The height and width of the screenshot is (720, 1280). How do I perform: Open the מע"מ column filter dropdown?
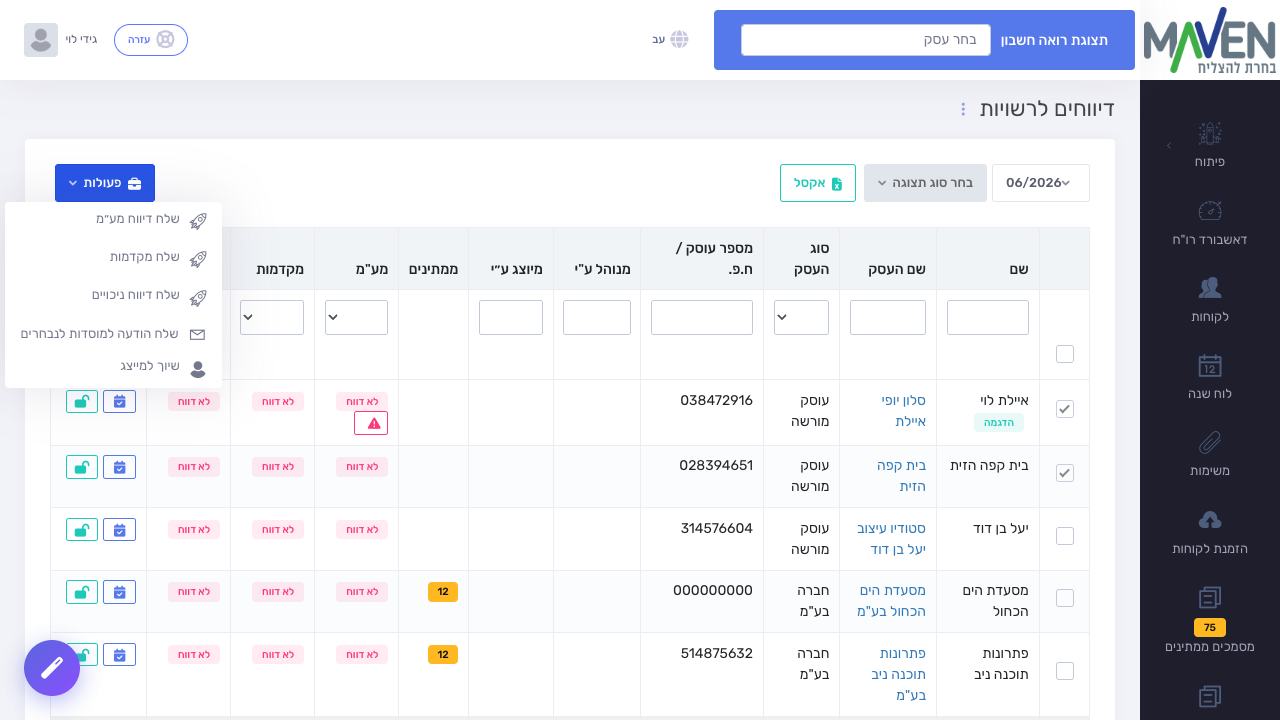[x=356, y=317]
